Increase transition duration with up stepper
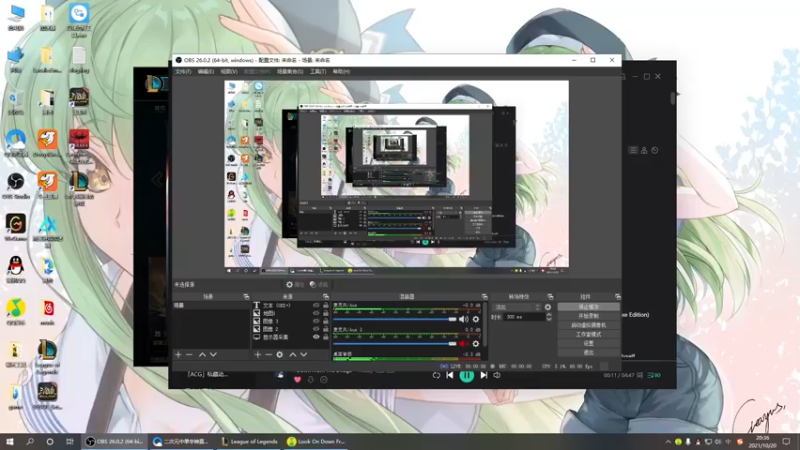 pos(548,315)
